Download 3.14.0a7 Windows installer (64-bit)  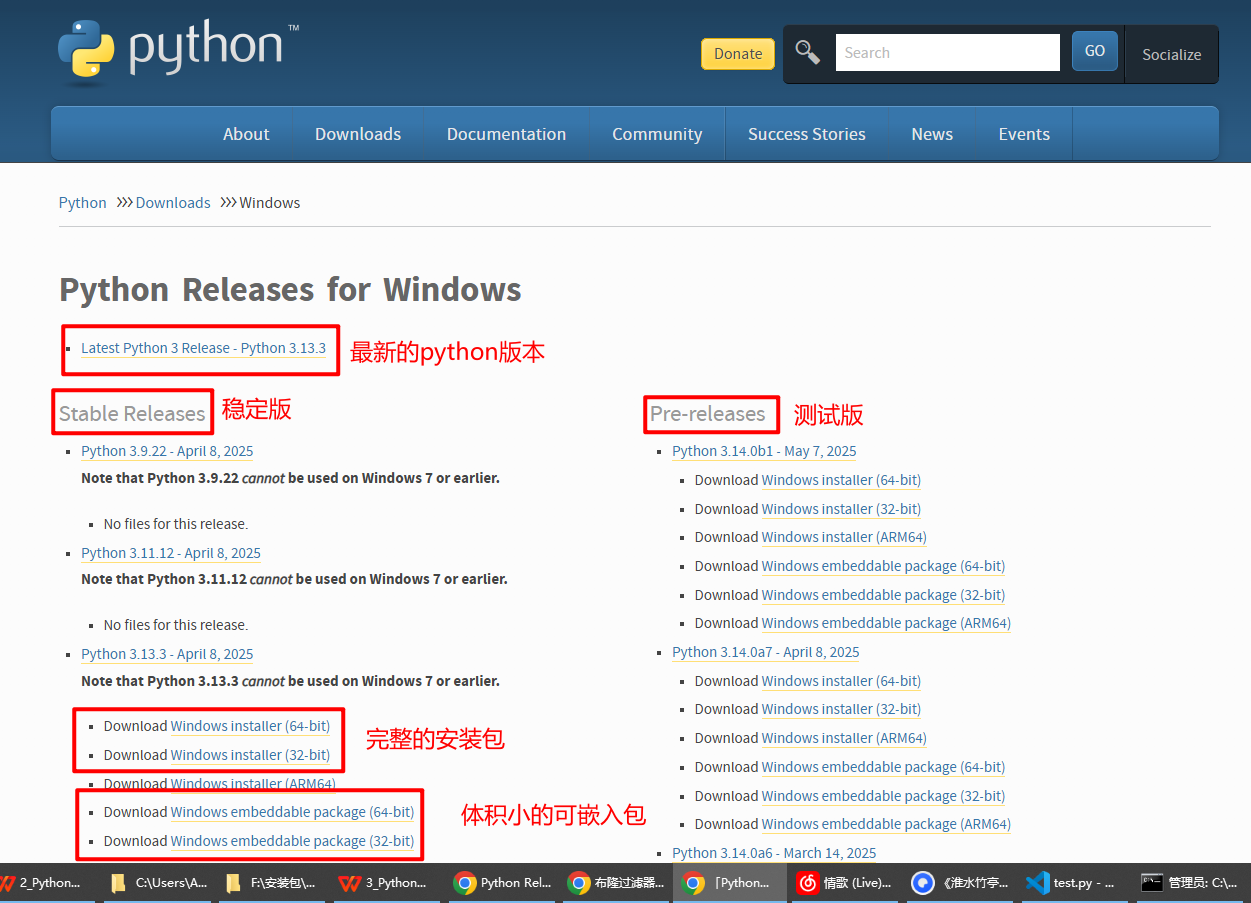tap(841, 681)
